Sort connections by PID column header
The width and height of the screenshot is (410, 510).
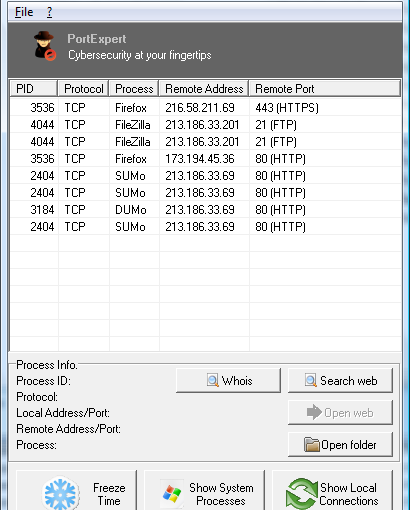pyautogui.click(x=33, y=89)
